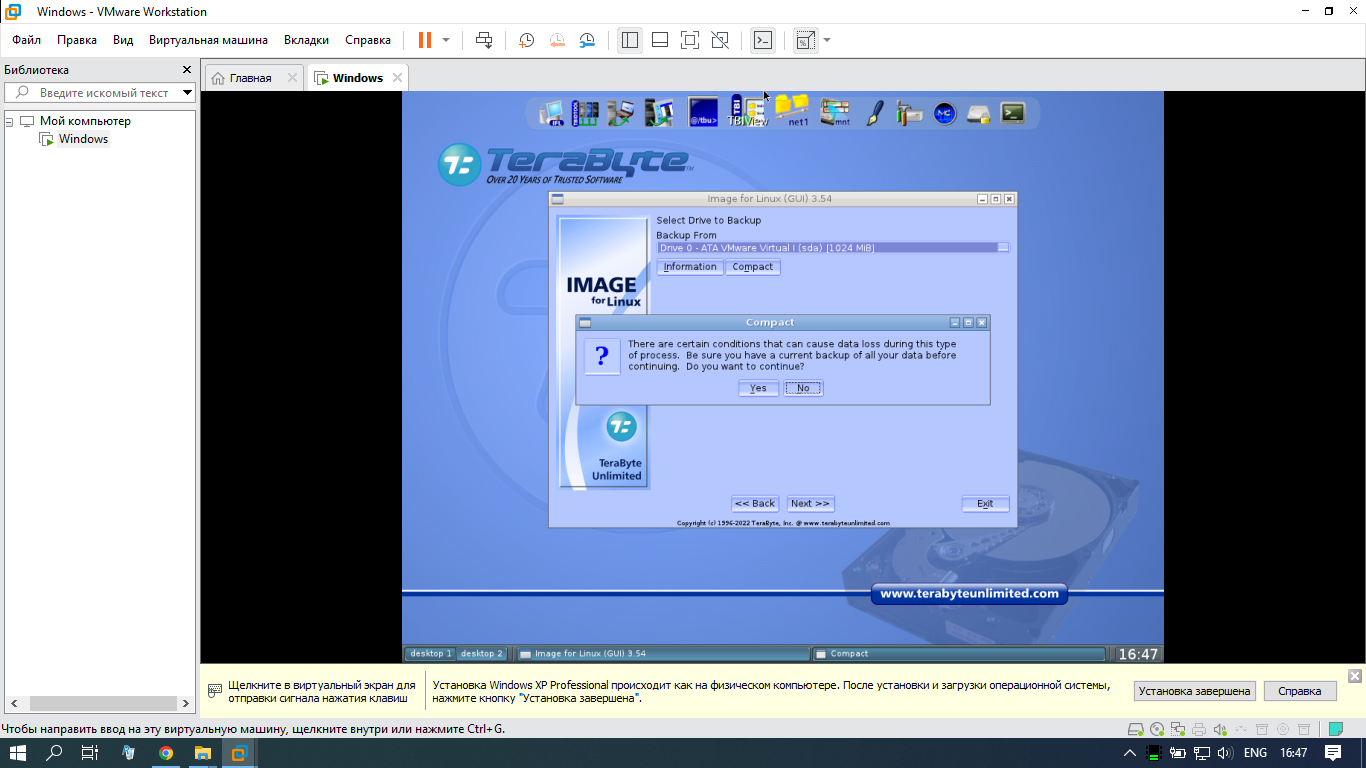
Task: Collapse the Мой компьютер tree node
Action: (9, 121)
